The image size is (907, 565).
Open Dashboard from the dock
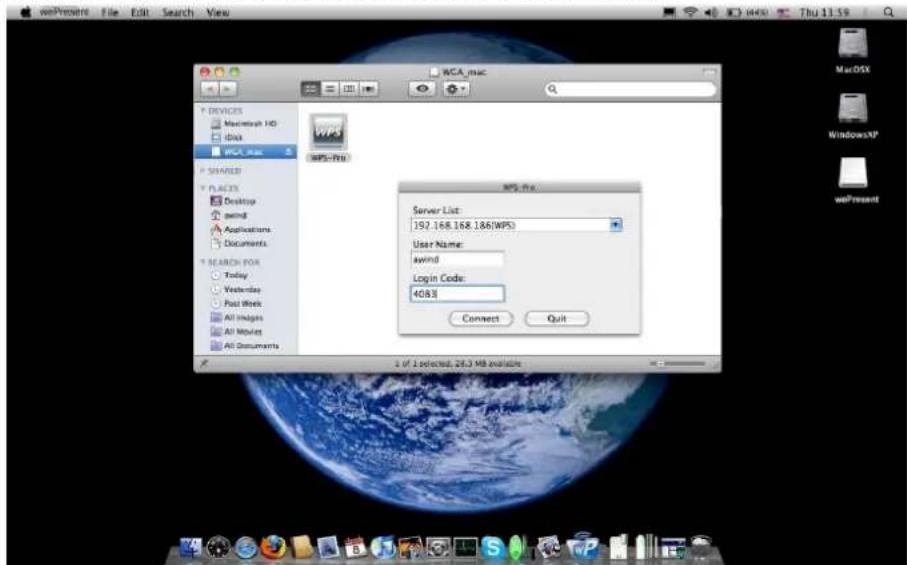click(x=218, y=546)
